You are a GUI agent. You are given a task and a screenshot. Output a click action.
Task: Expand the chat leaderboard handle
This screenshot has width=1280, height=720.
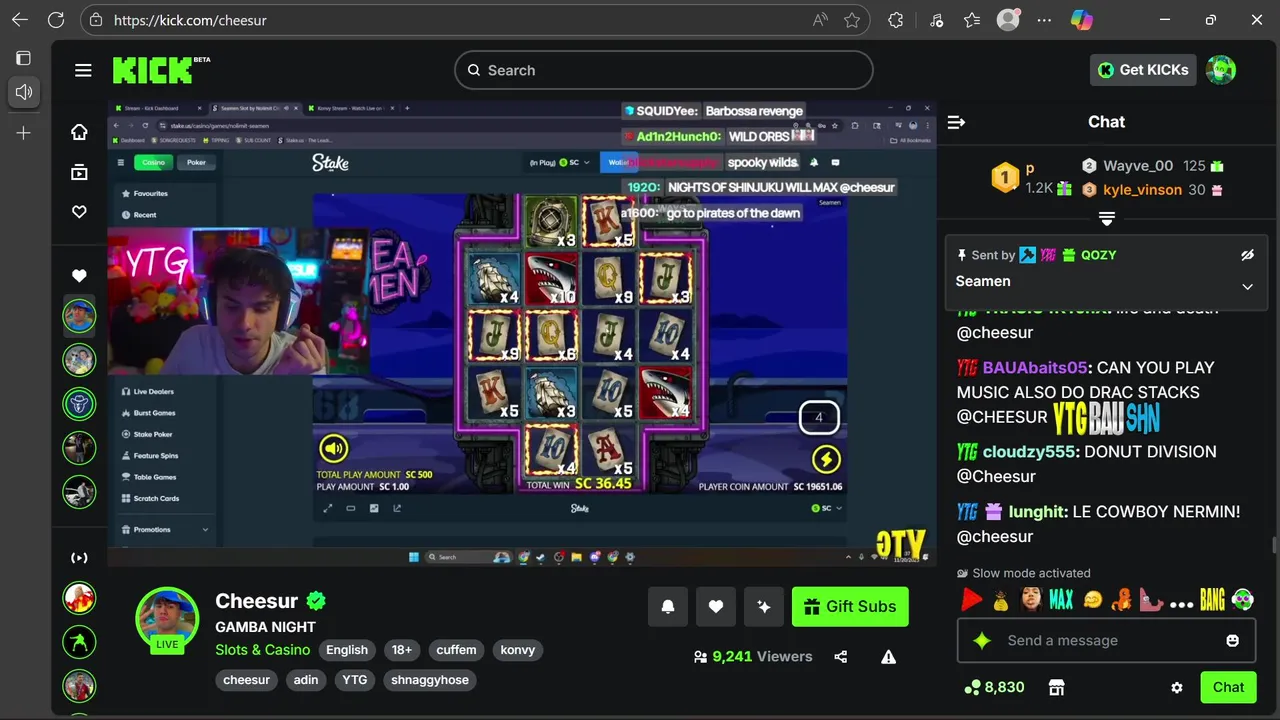click(x=1107, y=218)
